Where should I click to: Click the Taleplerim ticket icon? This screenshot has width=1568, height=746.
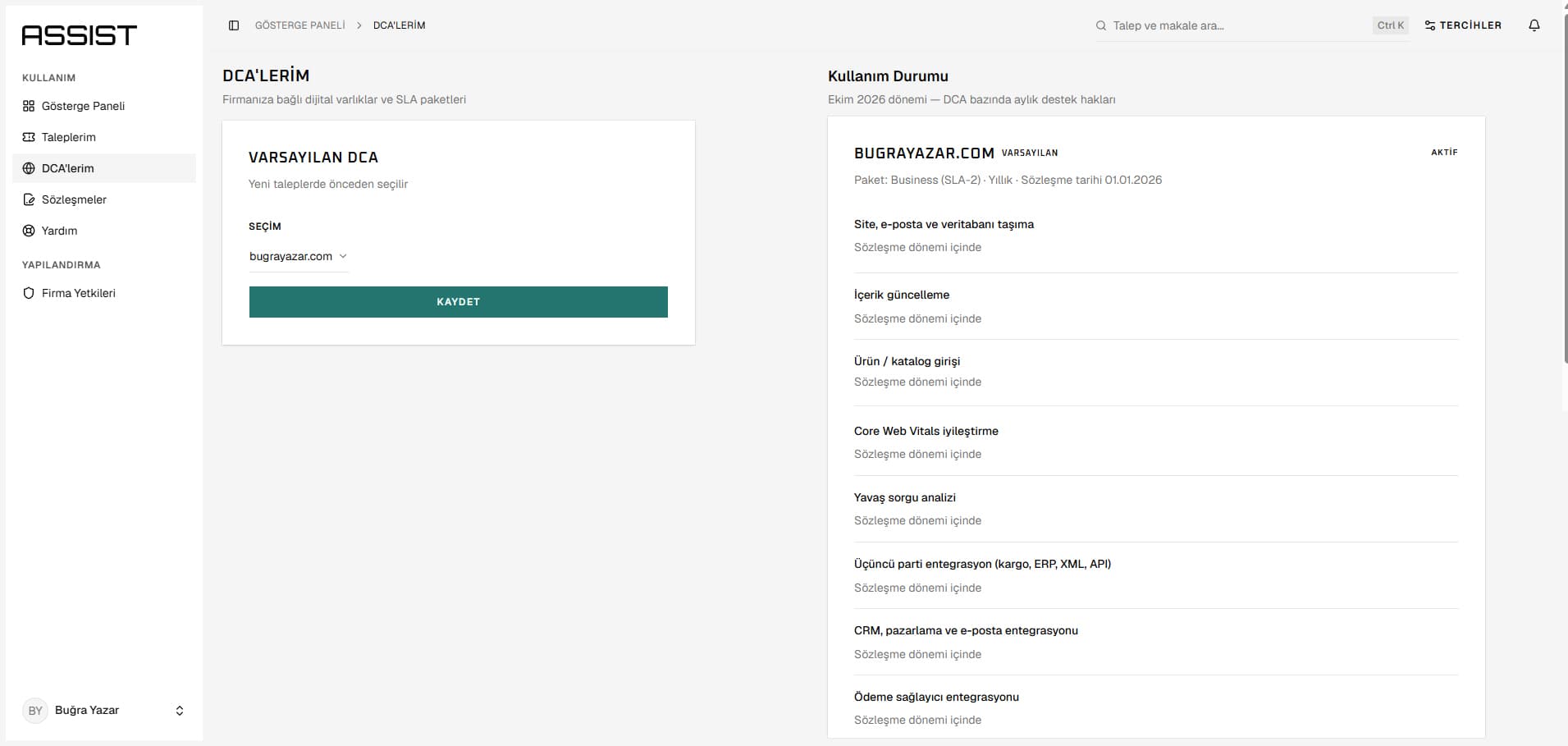(x=29, y=137)
